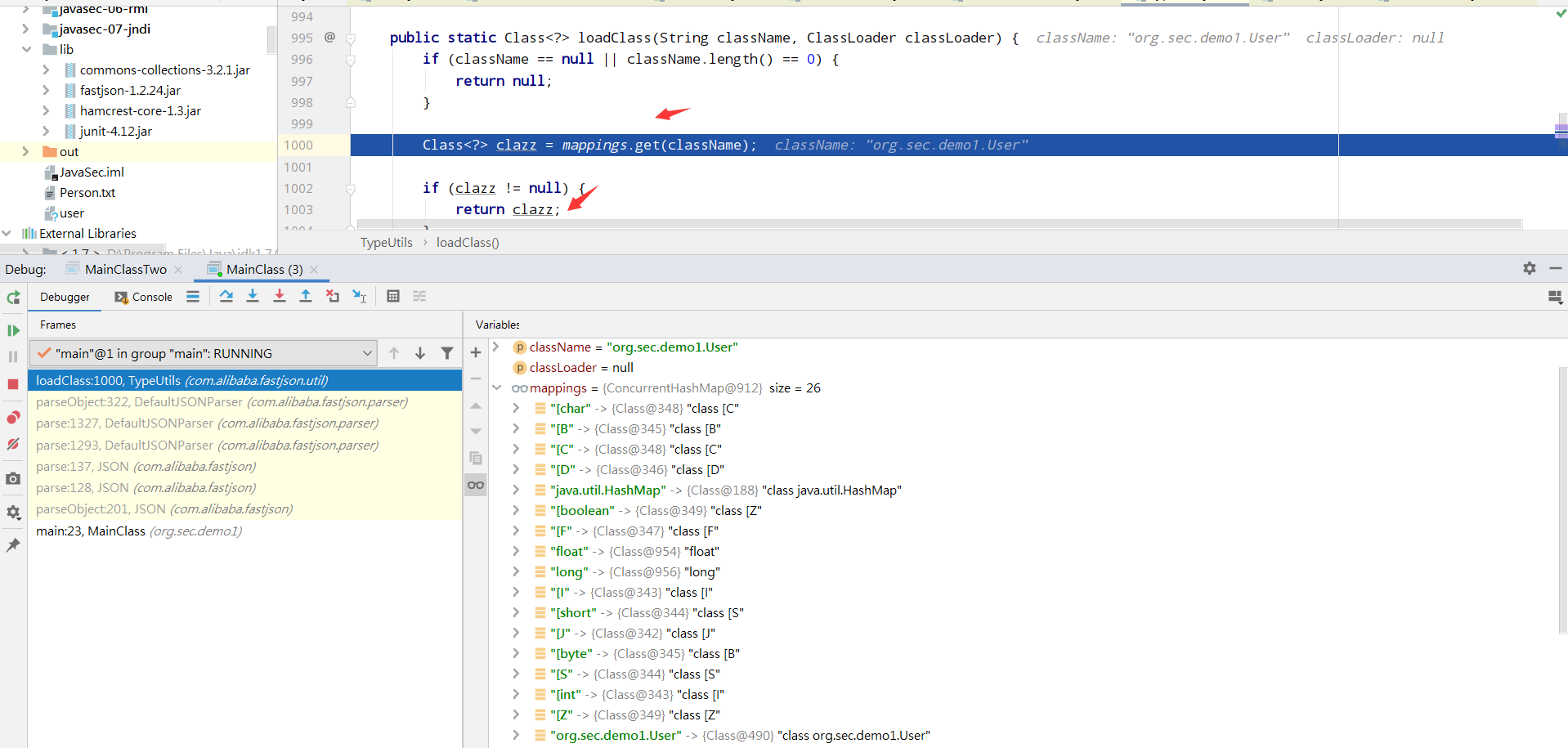Rerun the MainClass debug session
This screenshot has height=748, width=1568.
13,298
